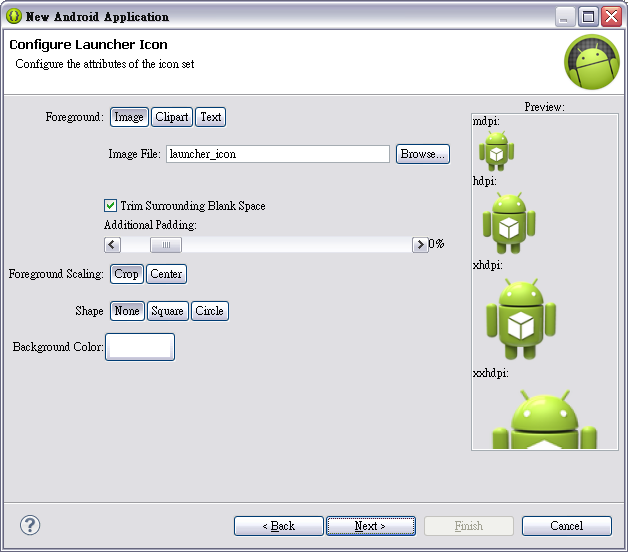Choose Crop foreground scaling
Image resolution: width=628 pixels, height=552 pixels.
127,274
